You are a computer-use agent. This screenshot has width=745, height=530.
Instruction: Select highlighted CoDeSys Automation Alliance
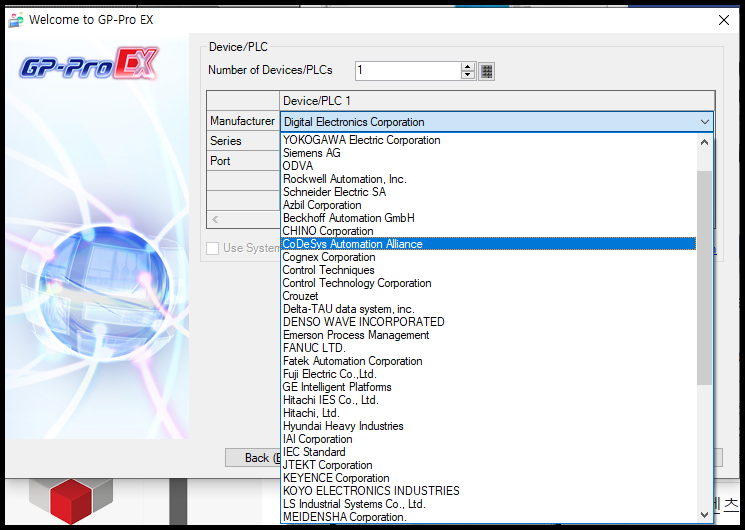click(488, 244)
